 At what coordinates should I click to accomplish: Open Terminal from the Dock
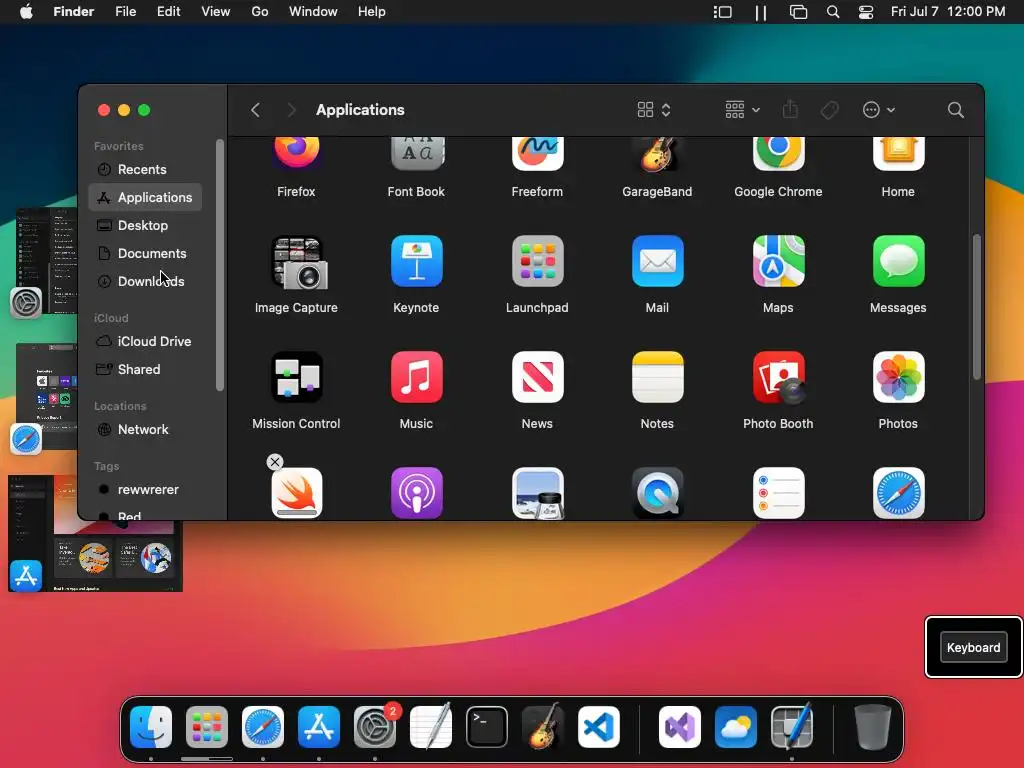(x=487, y=727)
